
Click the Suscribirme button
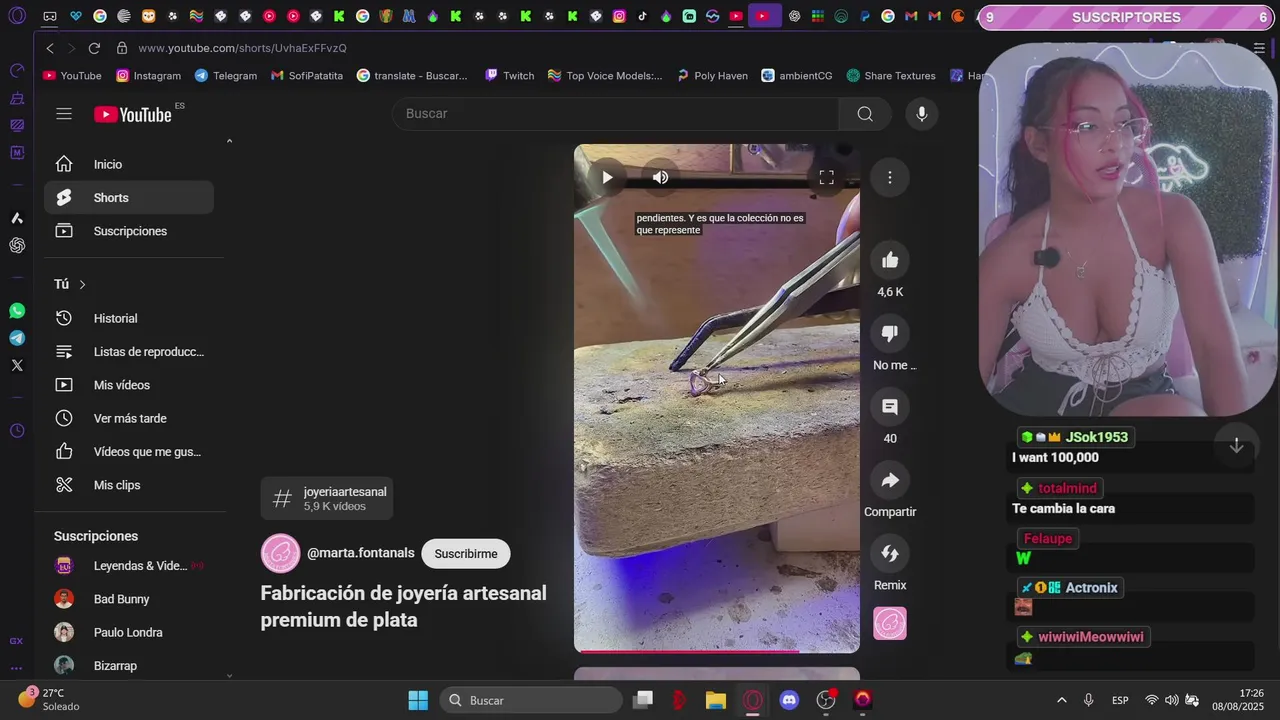[x=466, y=554]
